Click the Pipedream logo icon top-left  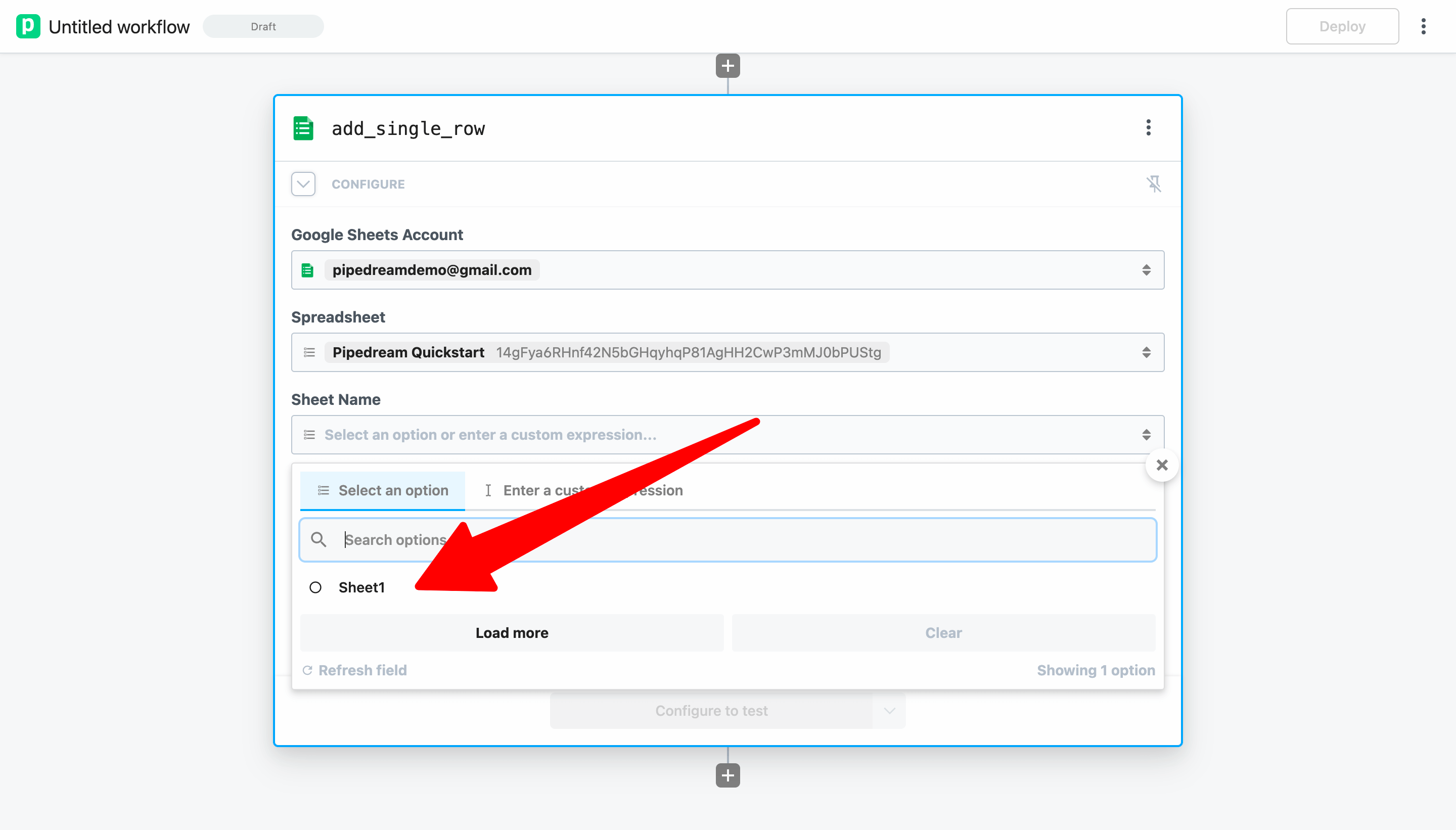click(26, 26)
